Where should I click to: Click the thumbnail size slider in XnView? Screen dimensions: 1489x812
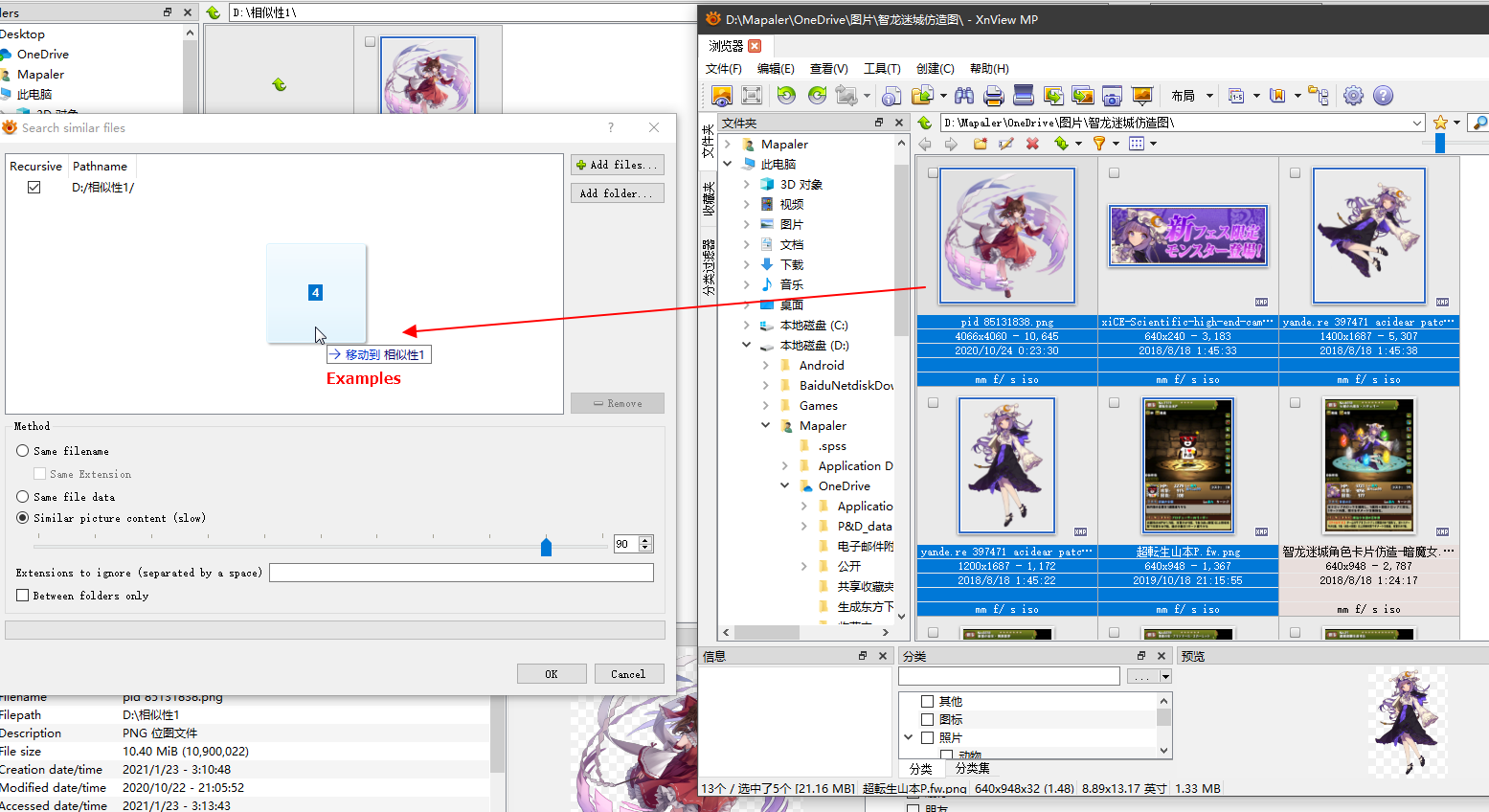click(x=1440, y=144)
